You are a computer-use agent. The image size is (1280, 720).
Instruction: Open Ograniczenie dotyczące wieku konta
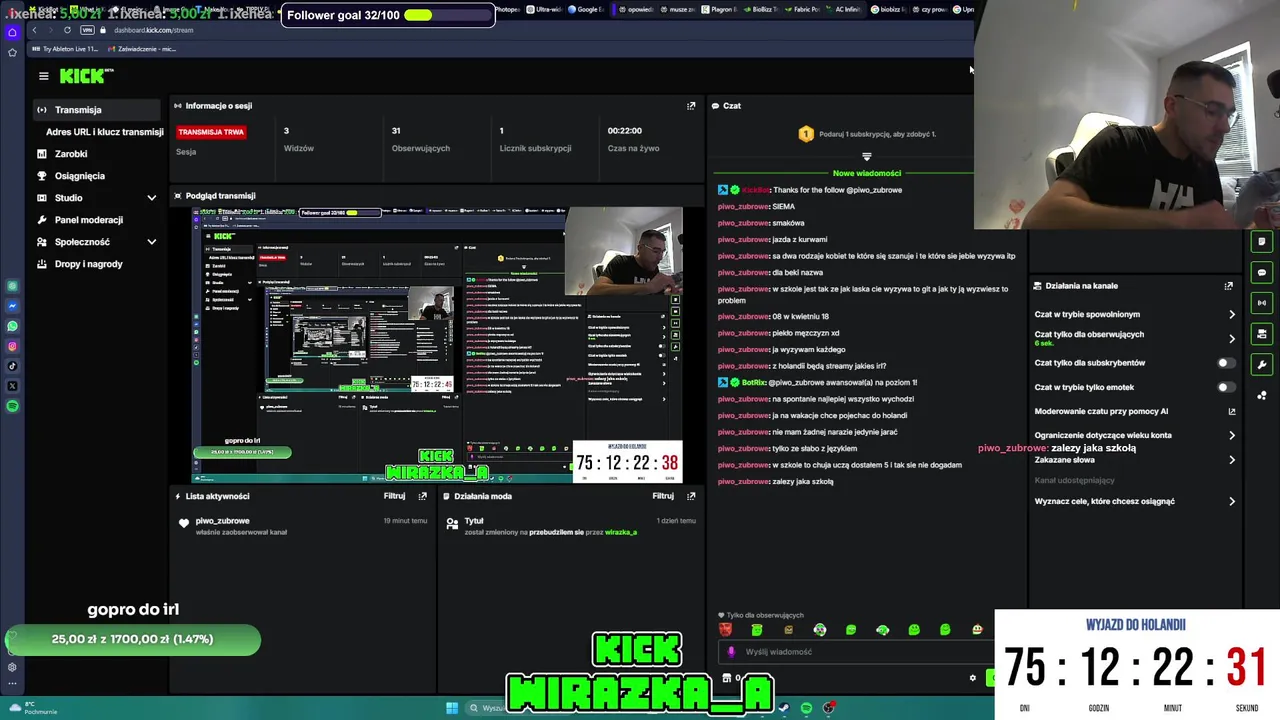pos(1135,435)
